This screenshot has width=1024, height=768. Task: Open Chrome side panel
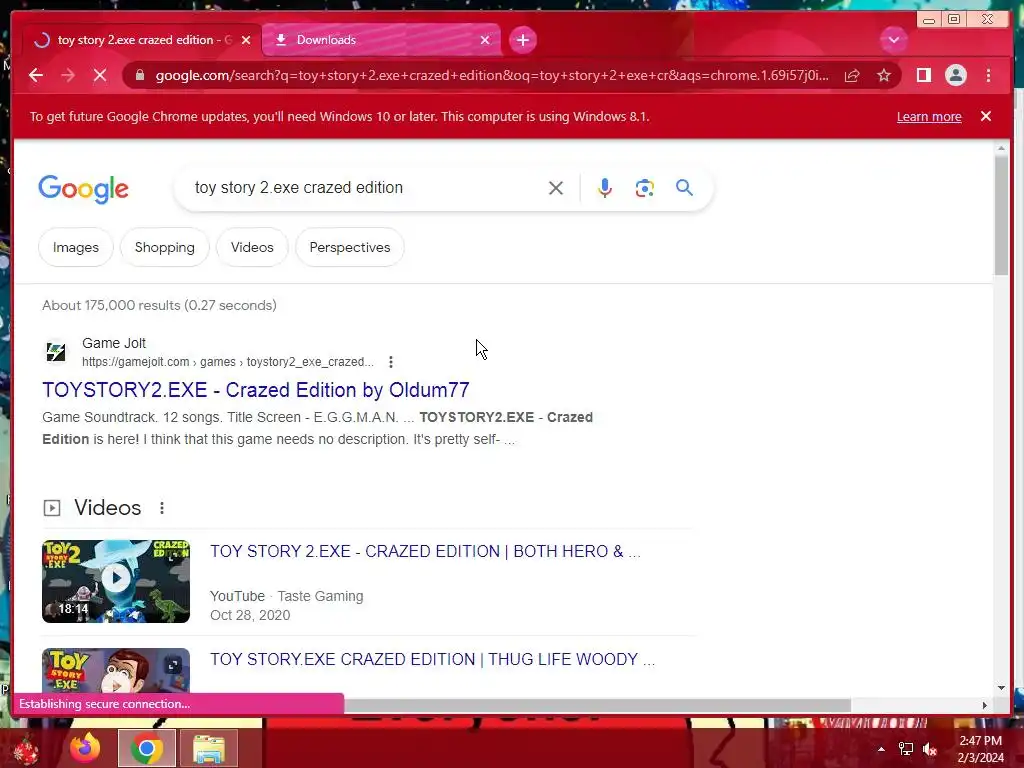coord(923,76)
